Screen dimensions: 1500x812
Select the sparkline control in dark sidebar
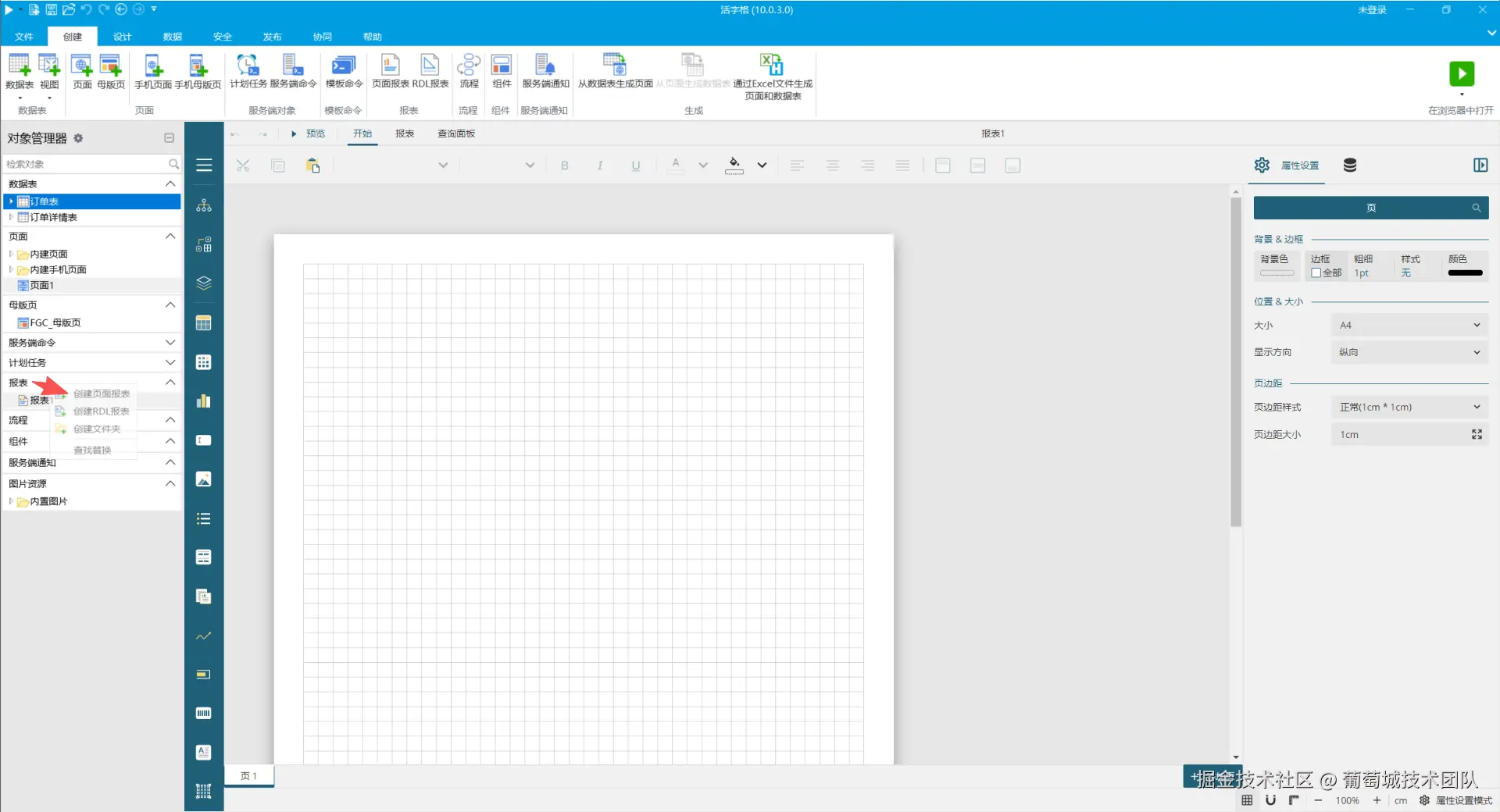point(204,636)
